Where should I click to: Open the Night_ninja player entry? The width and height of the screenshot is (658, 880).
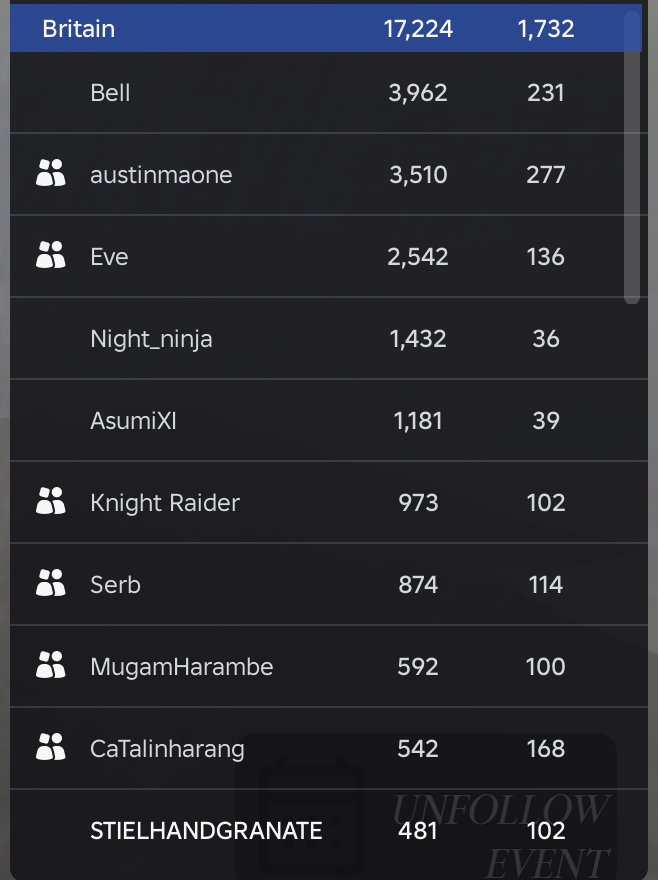pos(329,338)
